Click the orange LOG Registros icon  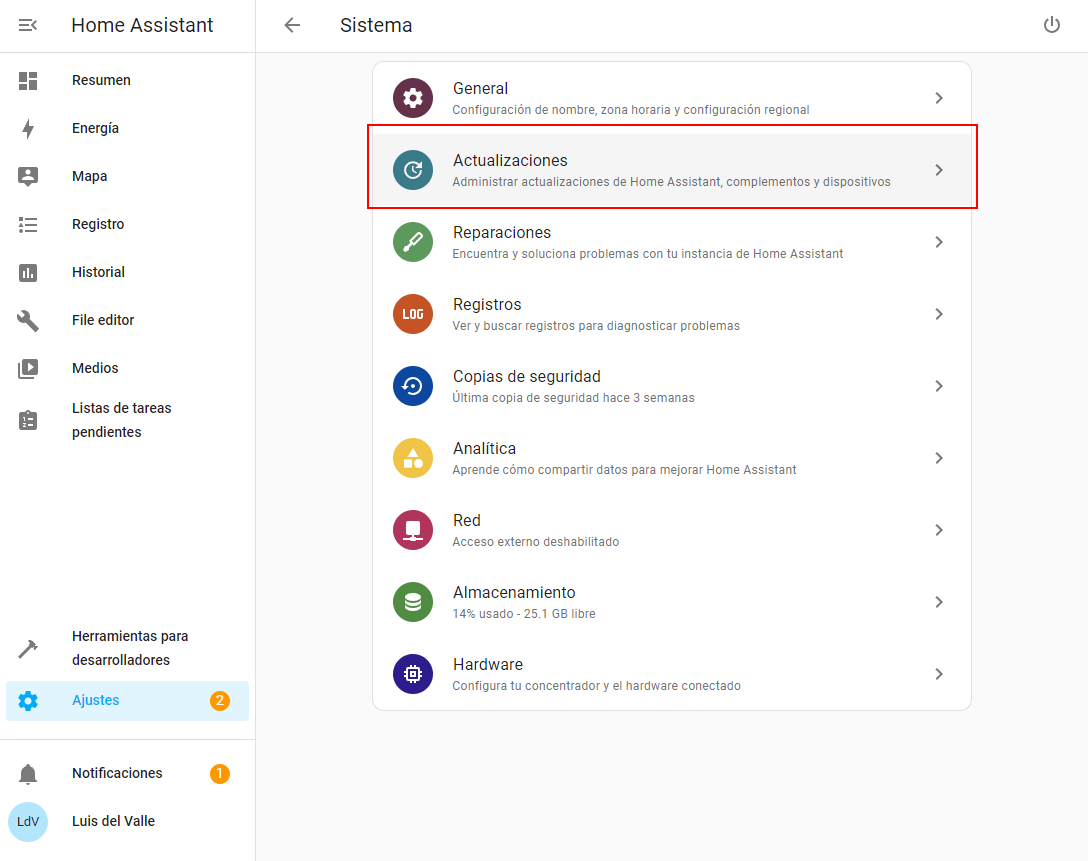tap(413, 314)
